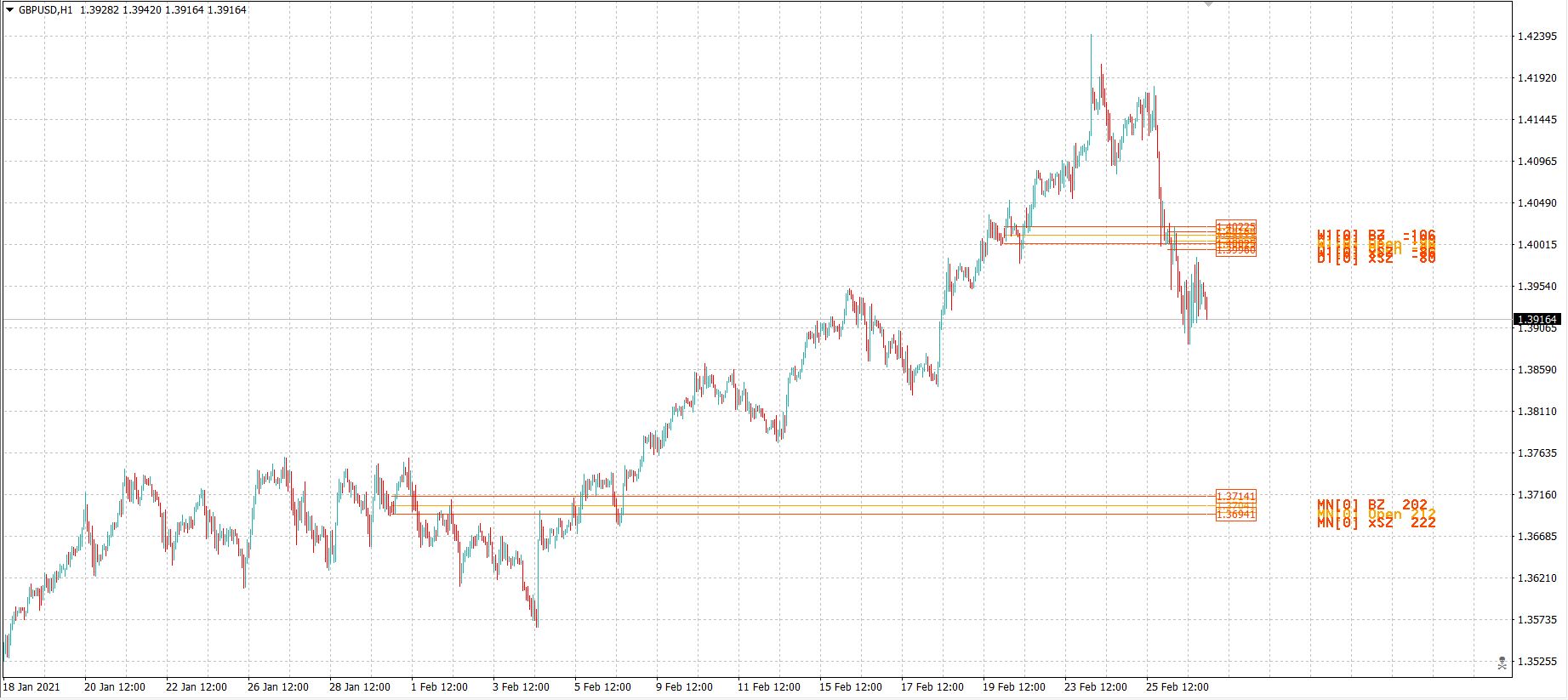Click the '26 Jan 12:00' time axis label
Image resolution: width=1568 pixels, height=700 pixels.
[x=278, y=687]
